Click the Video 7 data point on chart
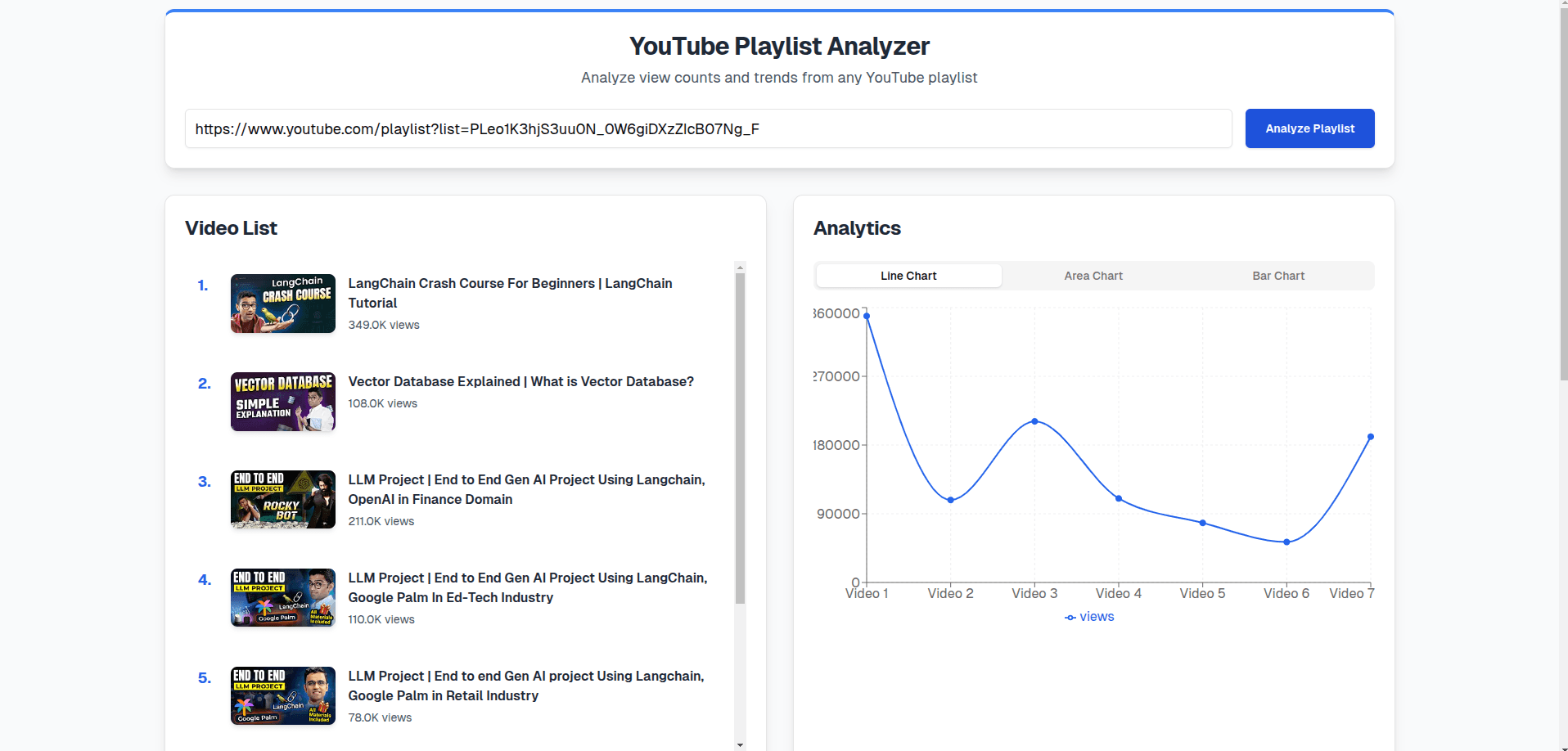The width and height of the screenshot is (1568, 751). [1371, 437]
